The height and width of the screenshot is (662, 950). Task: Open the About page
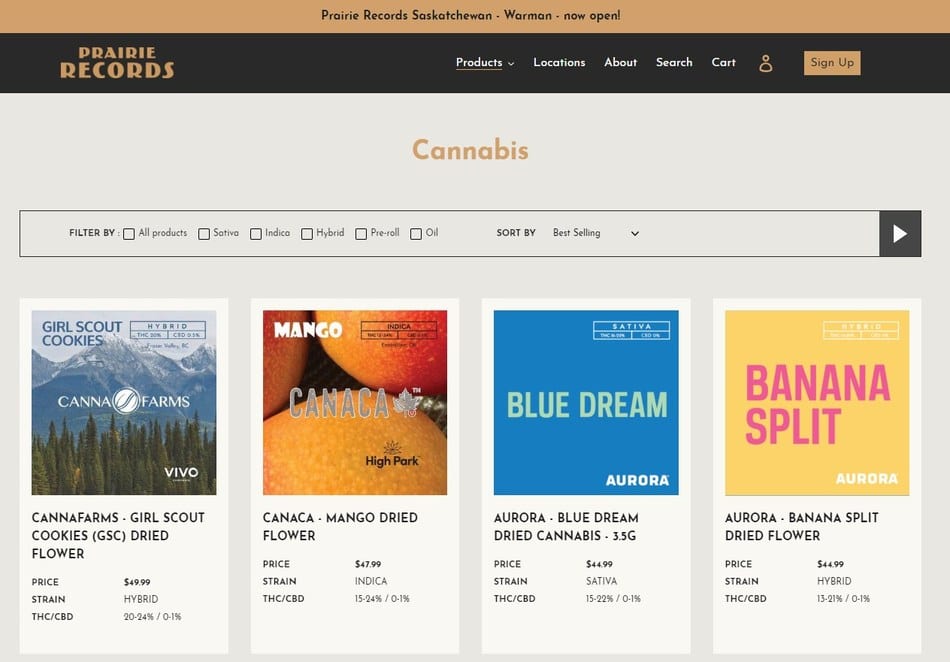tap(620, 62)
